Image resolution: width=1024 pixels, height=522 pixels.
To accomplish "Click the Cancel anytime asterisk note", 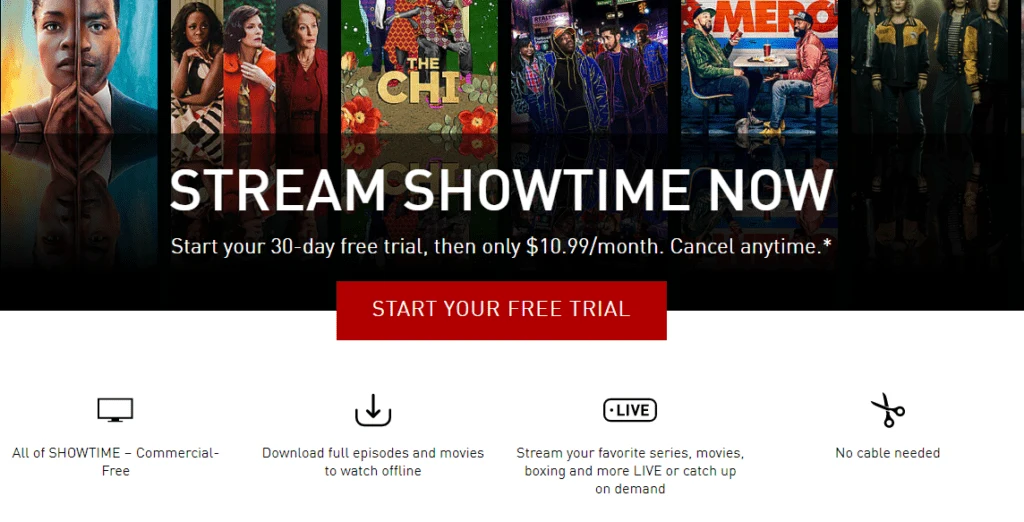I will 751,246.
